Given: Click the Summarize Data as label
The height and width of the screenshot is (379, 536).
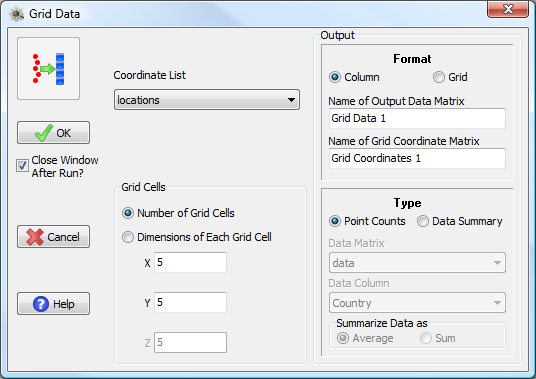Looking at the screenshot, I should click(x=382, y=323).
